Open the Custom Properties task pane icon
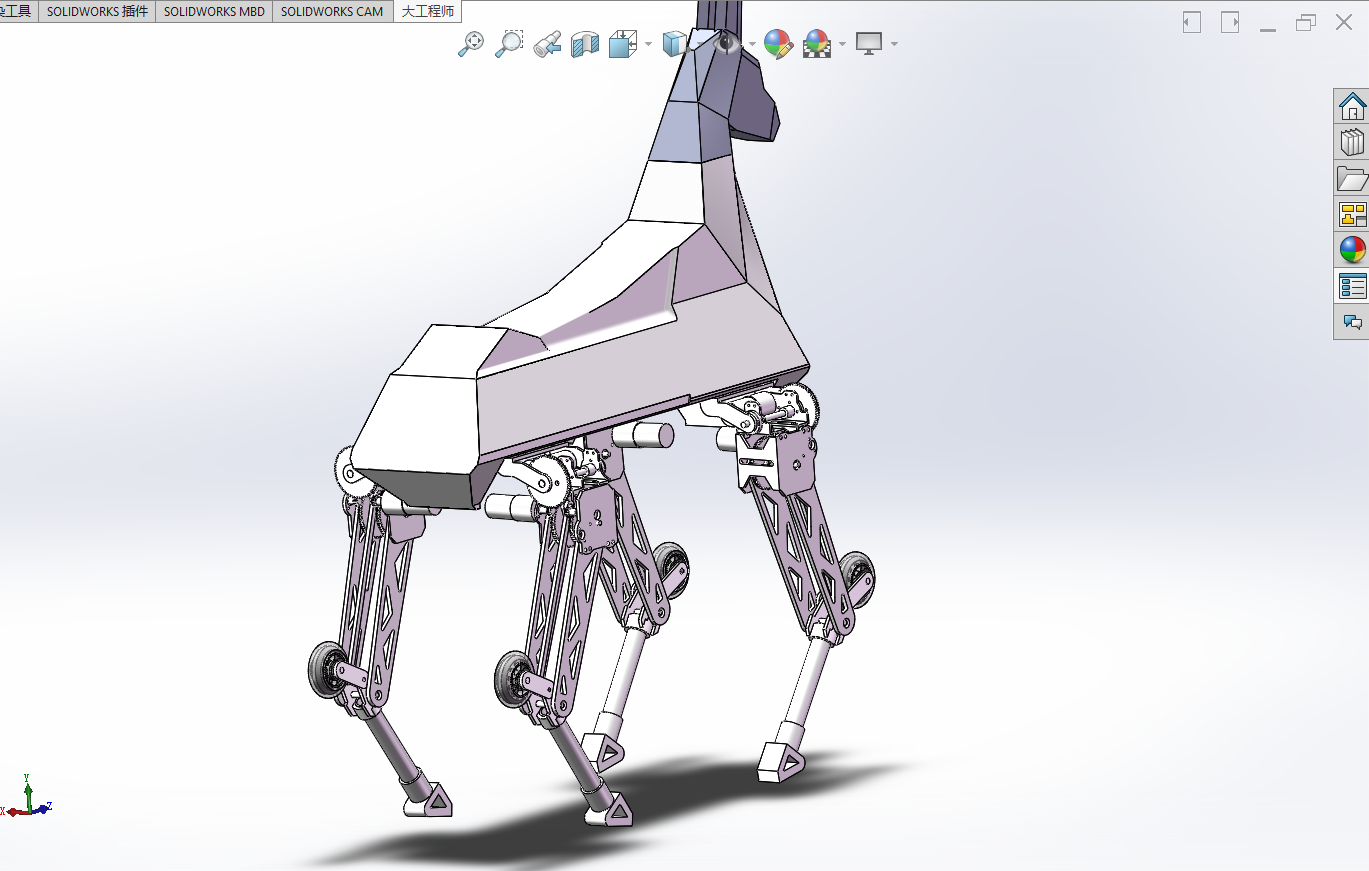 (1352, 286)
